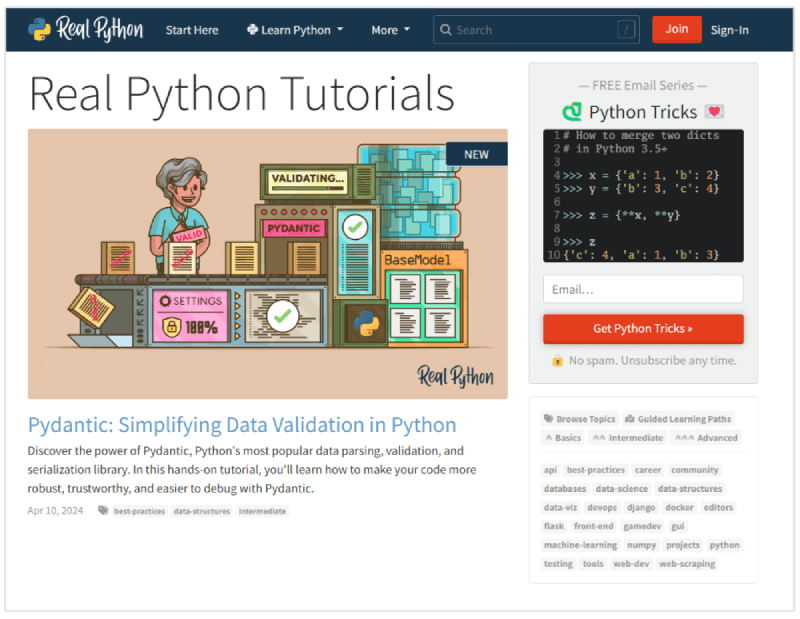Filter by the Intermediate level tag

pos(628,437)
